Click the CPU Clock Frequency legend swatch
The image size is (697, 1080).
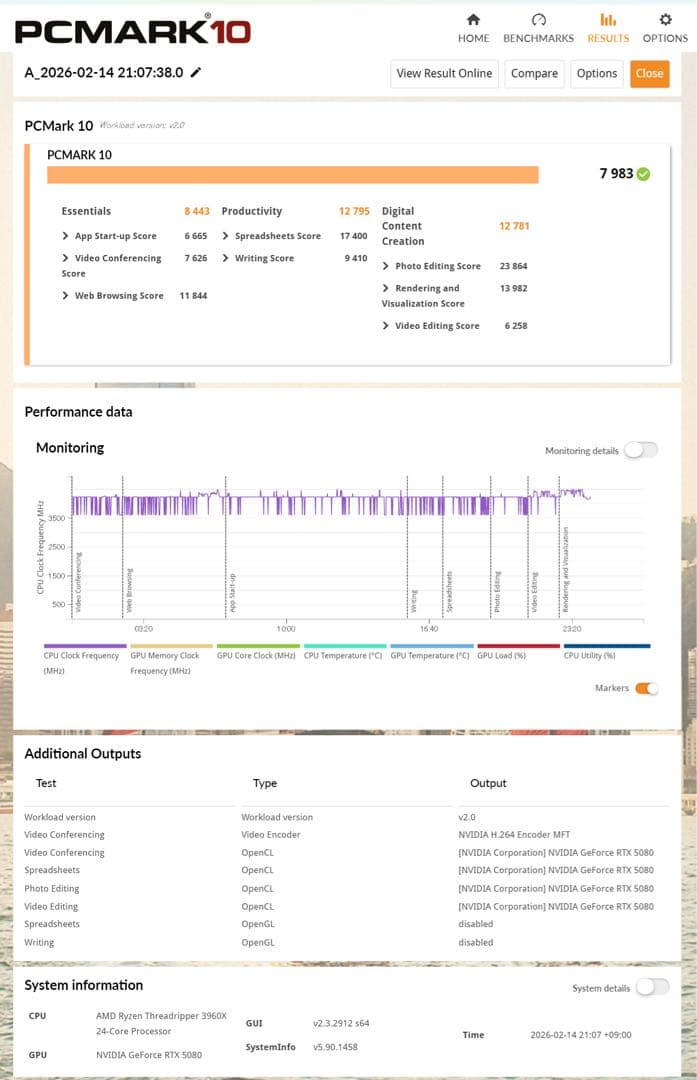(85, 646)
